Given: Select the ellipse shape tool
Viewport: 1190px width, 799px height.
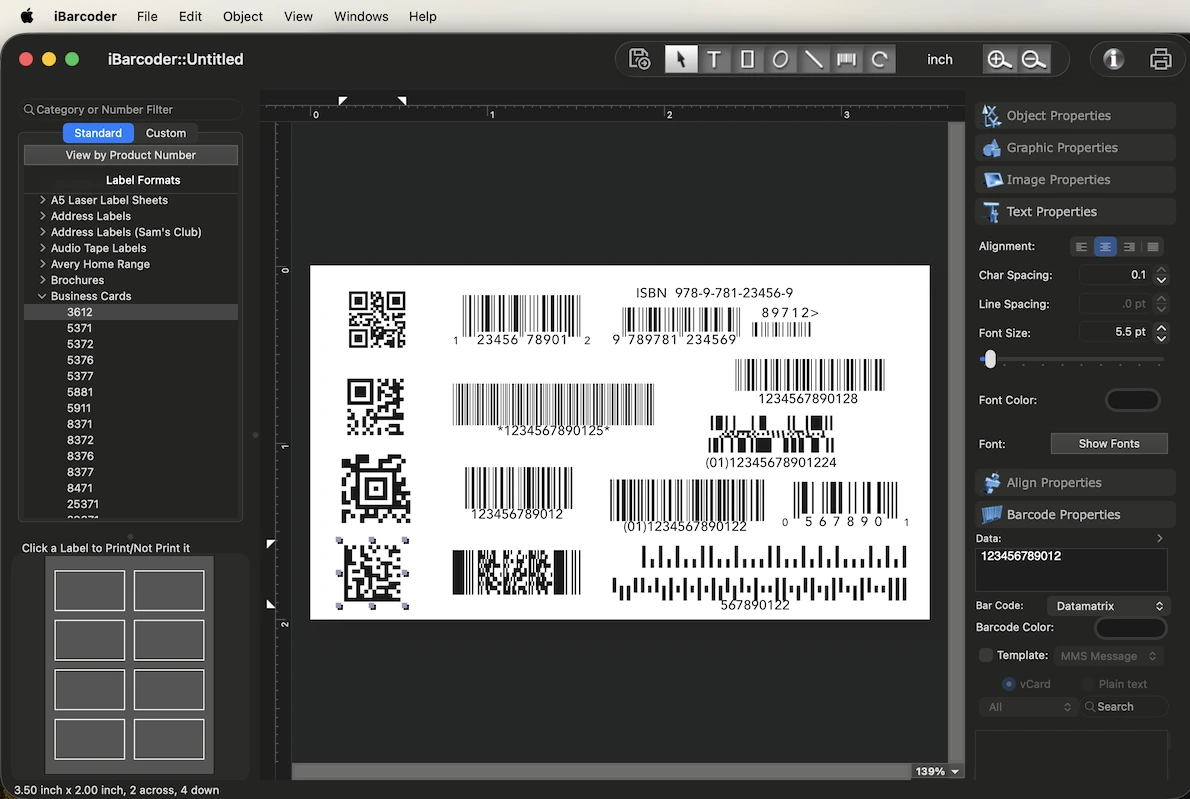Looking at the screenshot, I should [780, 59].
